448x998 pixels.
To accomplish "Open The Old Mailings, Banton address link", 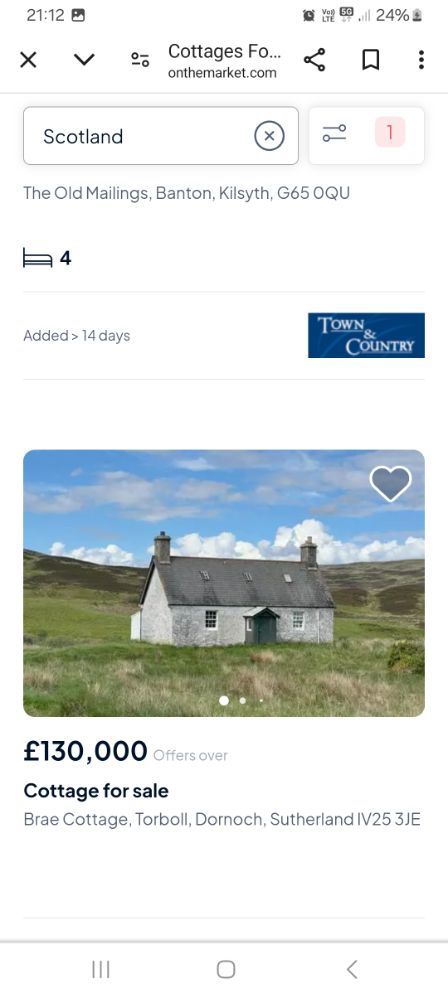I will (x=186, y=193).
